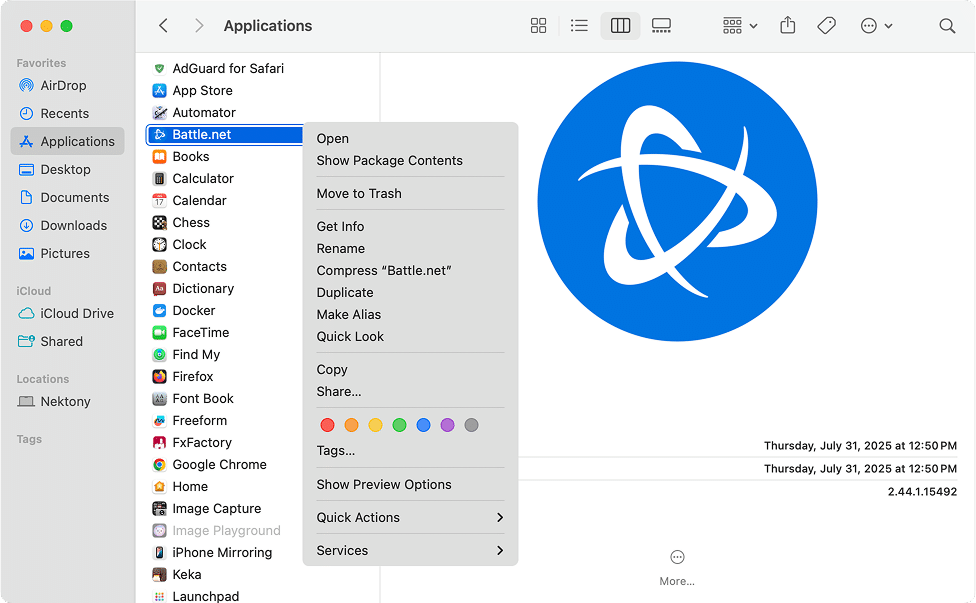The image size is (976, 603).
Task: Switch to icon view in toolbar
Action: [x=538, y=26]
